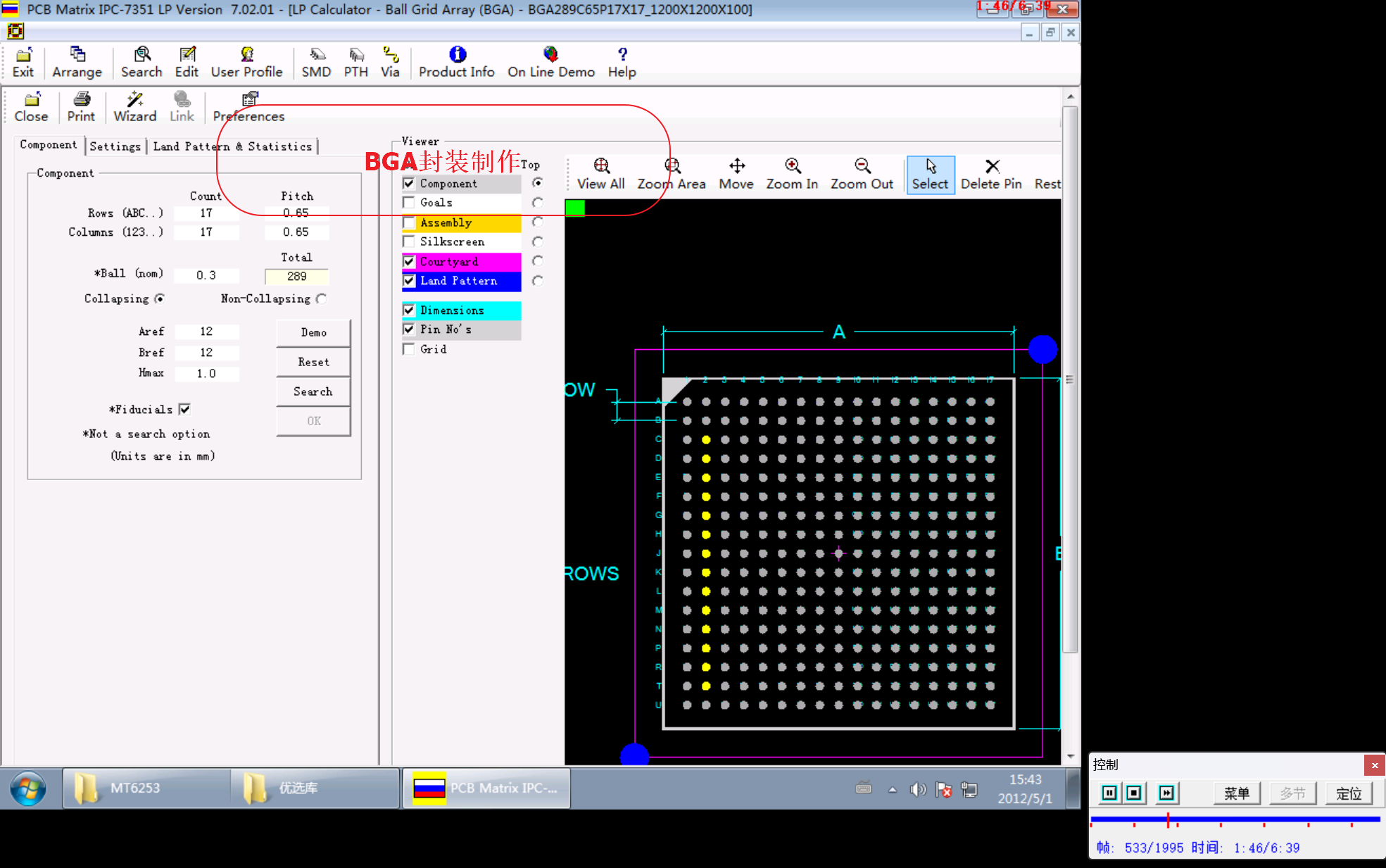Toggle the Pin No's checkbox
Screen dimensions: 1386x868
[409, 329]
